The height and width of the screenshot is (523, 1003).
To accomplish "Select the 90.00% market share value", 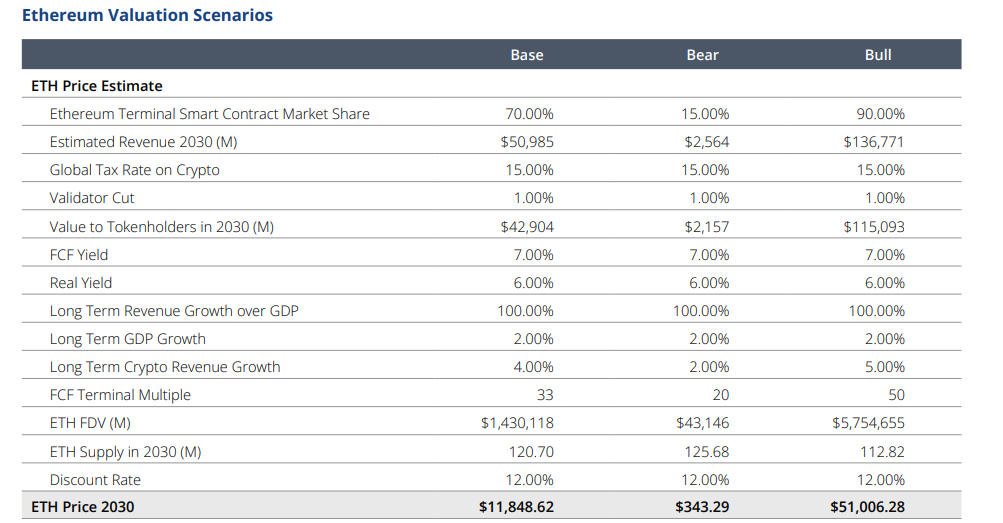I will pyautogui.click(x=881, y=114).
